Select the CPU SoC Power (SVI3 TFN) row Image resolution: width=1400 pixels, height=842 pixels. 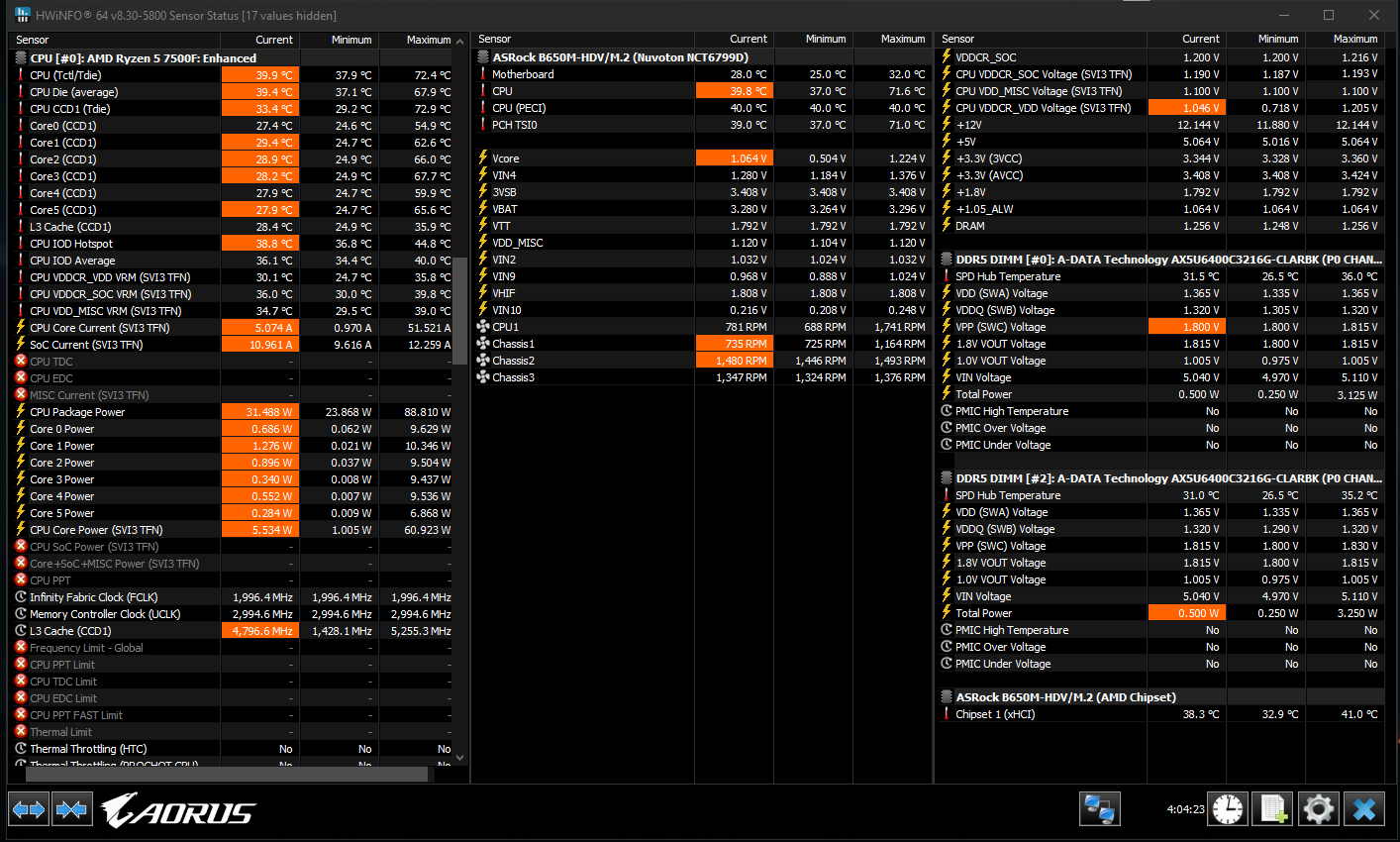[233, 547]
